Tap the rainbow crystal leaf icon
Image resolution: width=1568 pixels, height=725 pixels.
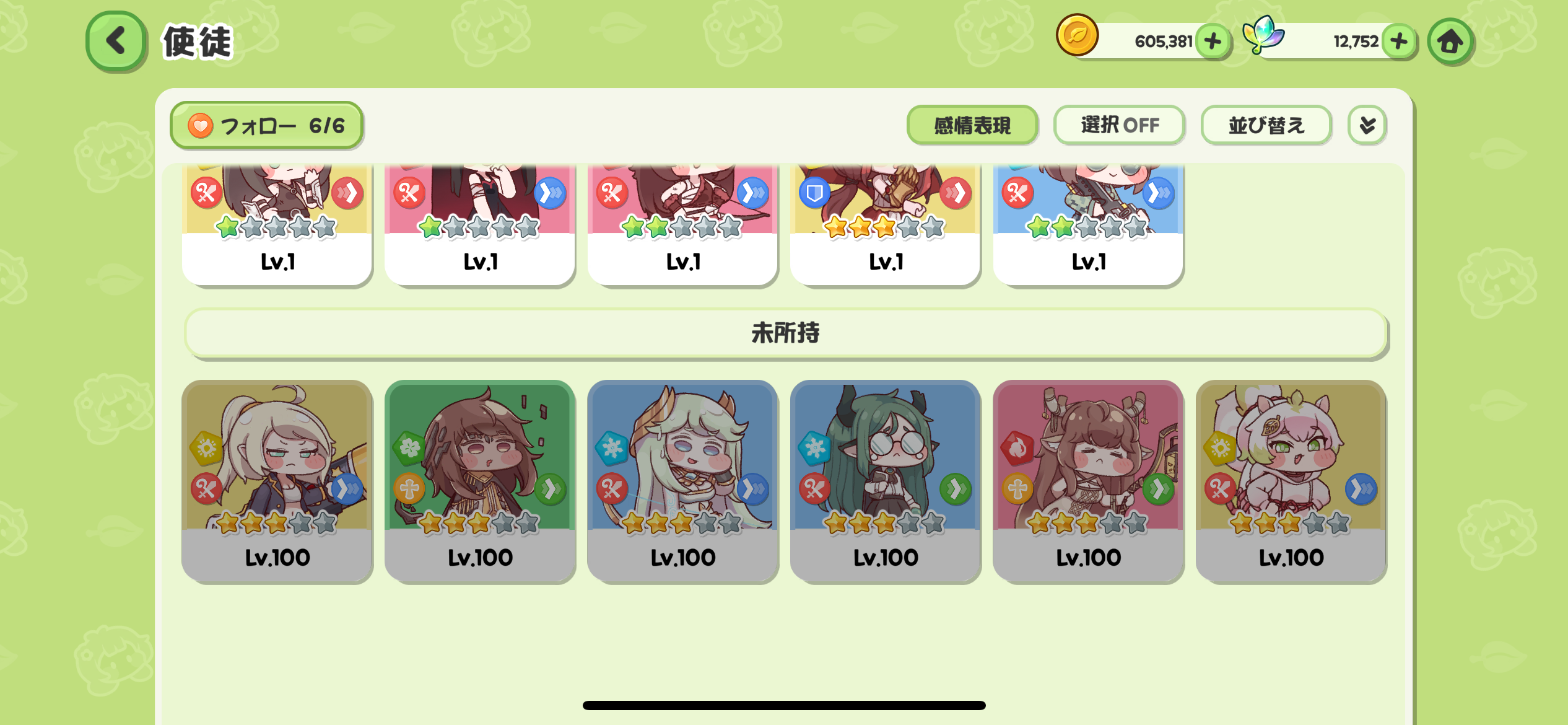tap(1264, 34)
